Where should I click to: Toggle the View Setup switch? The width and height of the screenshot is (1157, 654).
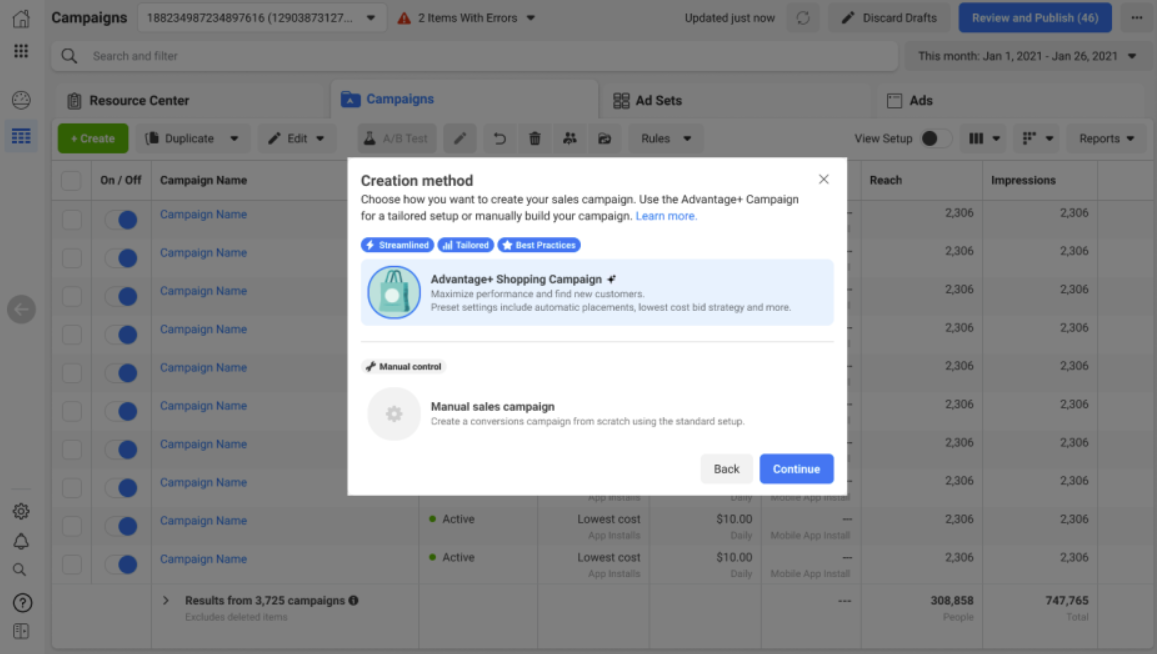pyautogui.click(x=938, y=138)
